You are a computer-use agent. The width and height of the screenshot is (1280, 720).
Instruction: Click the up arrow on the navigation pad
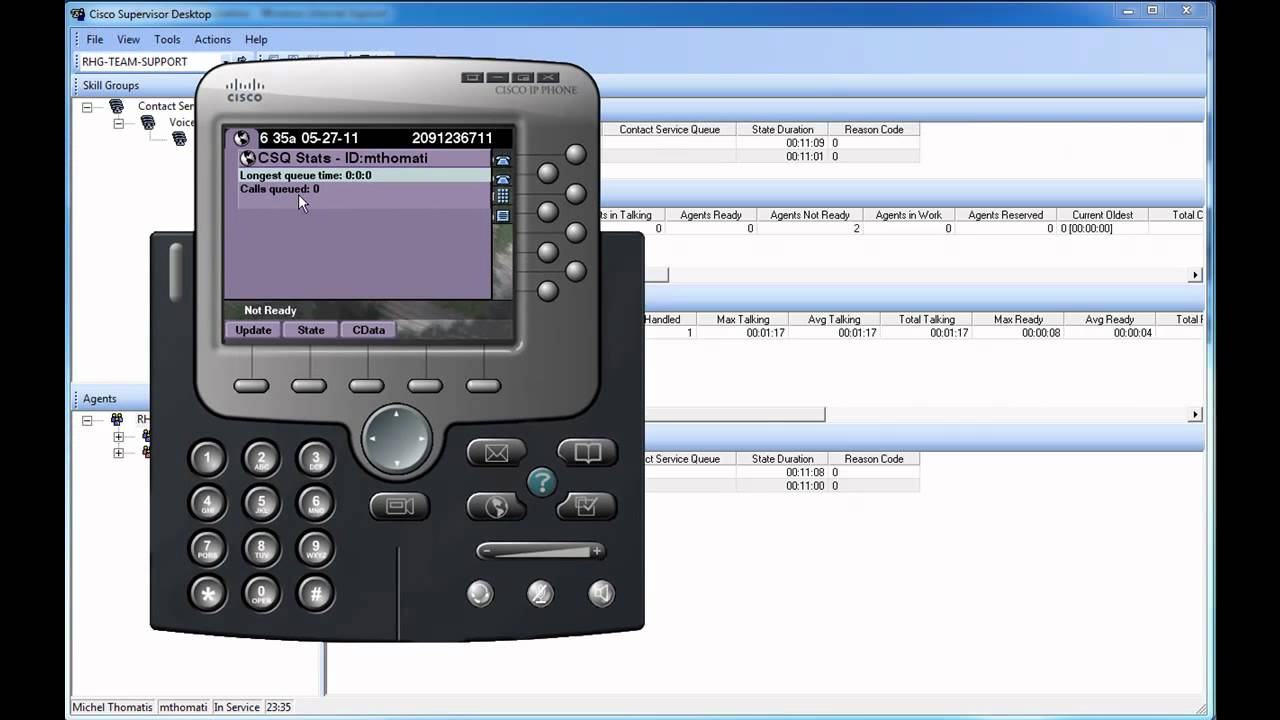397,413
